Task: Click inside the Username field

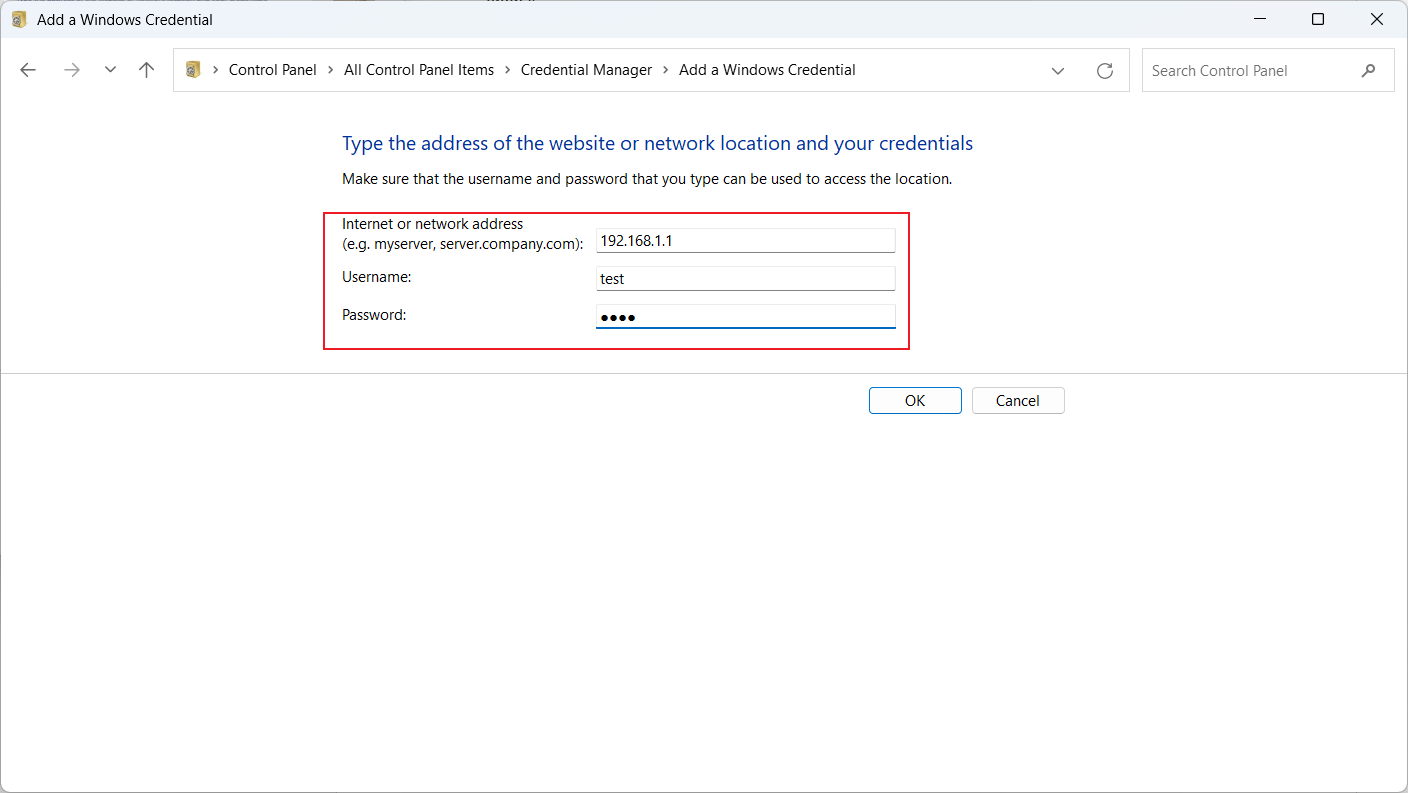Action: click(x=745, y=278)
